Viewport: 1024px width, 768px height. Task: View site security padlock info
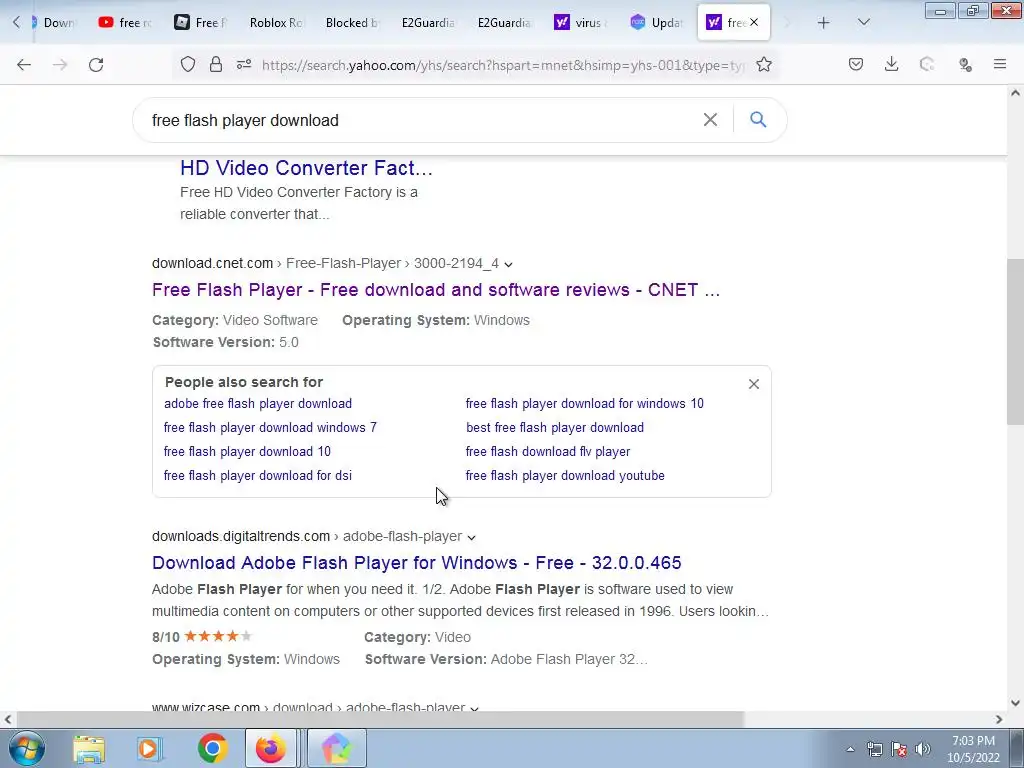(x=216, y=65)
